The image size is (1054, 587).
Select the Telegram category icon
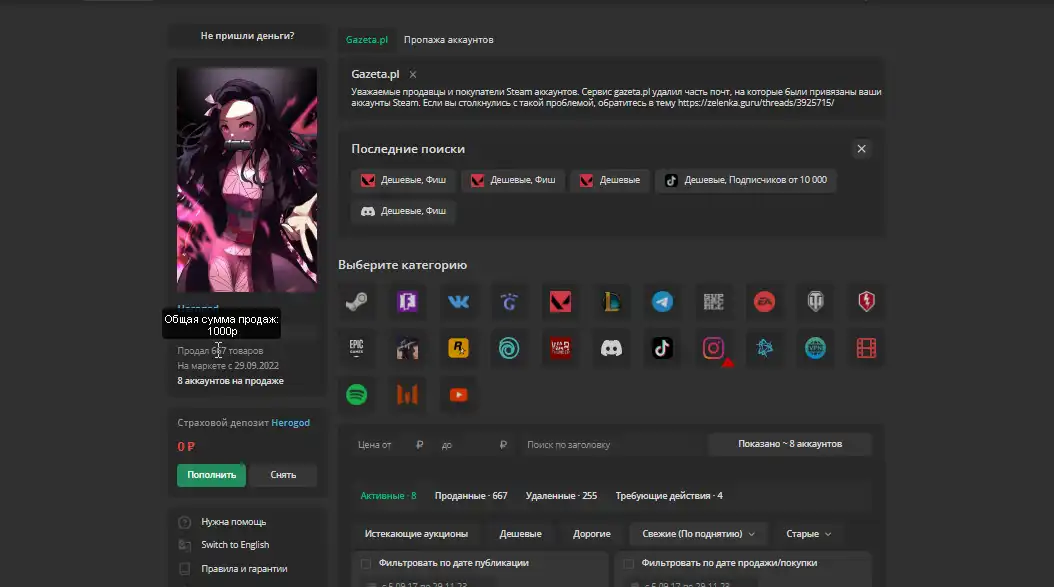(x=662, y=302)
